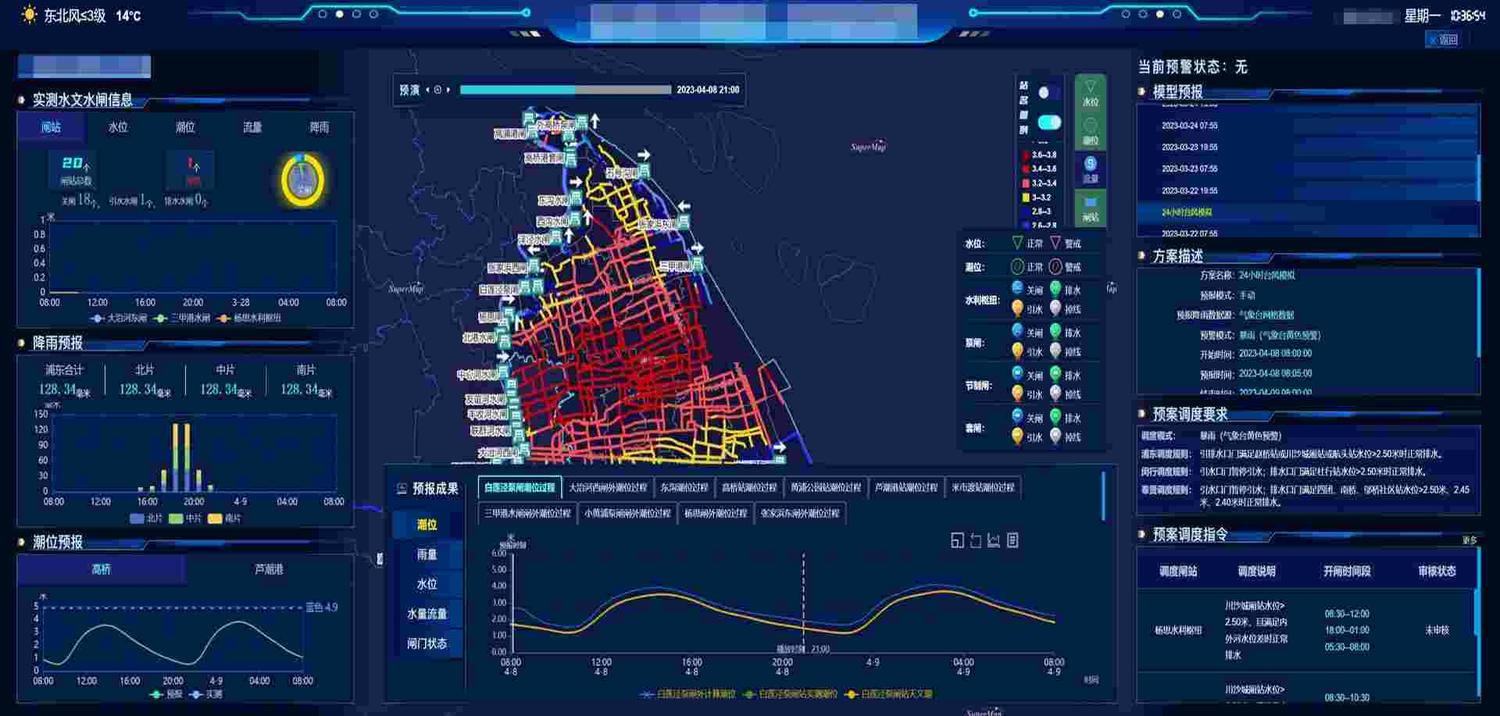Click the 流量 layer button on map
1500x716 pixels.
pyautogui.click(x=1090, y=169)
